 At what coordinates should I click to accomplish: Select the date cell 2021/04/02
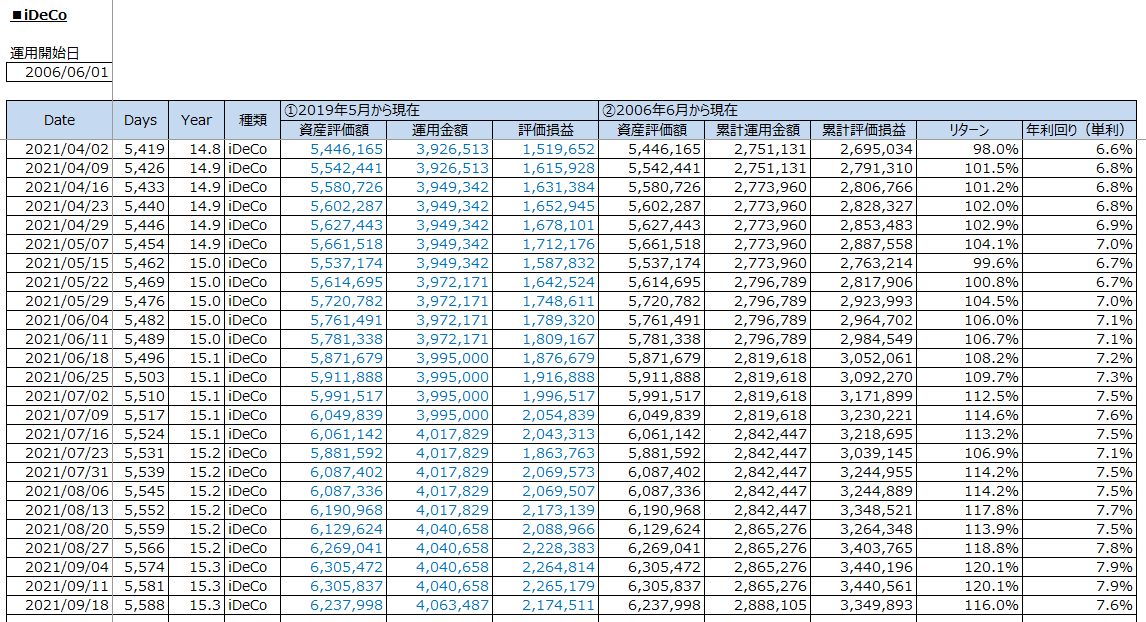[x=59, y=149]
